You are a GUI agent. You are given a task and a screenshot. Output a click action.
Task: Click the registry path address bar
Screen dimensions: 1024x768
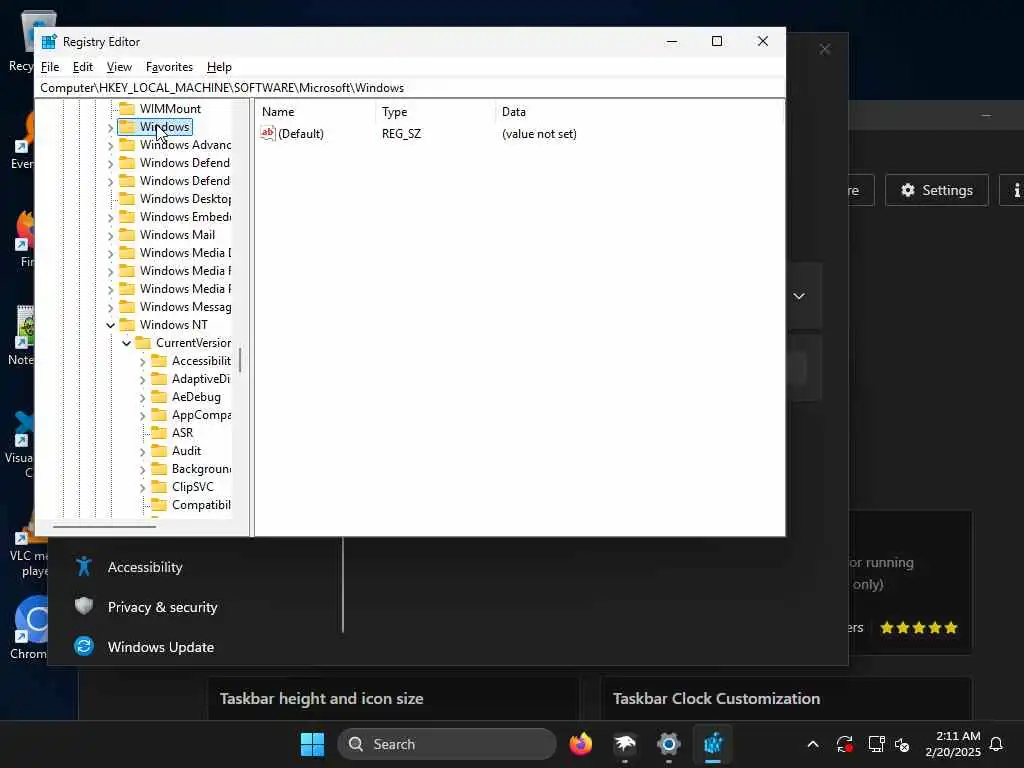[x=409, y=88]
